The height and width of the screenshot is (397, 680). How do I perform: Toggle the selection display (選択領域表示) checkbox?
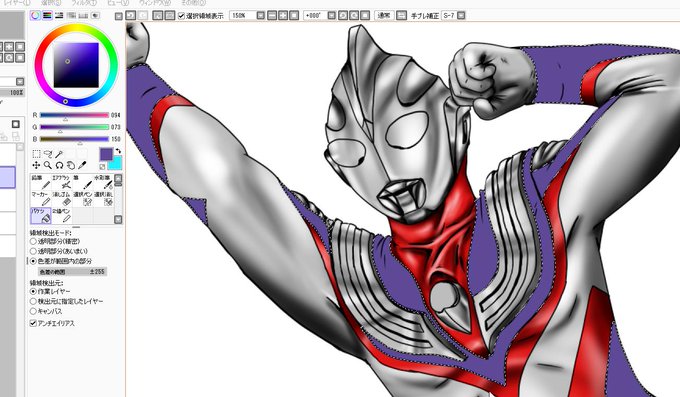pyautogui.click(x=182, y=16)
